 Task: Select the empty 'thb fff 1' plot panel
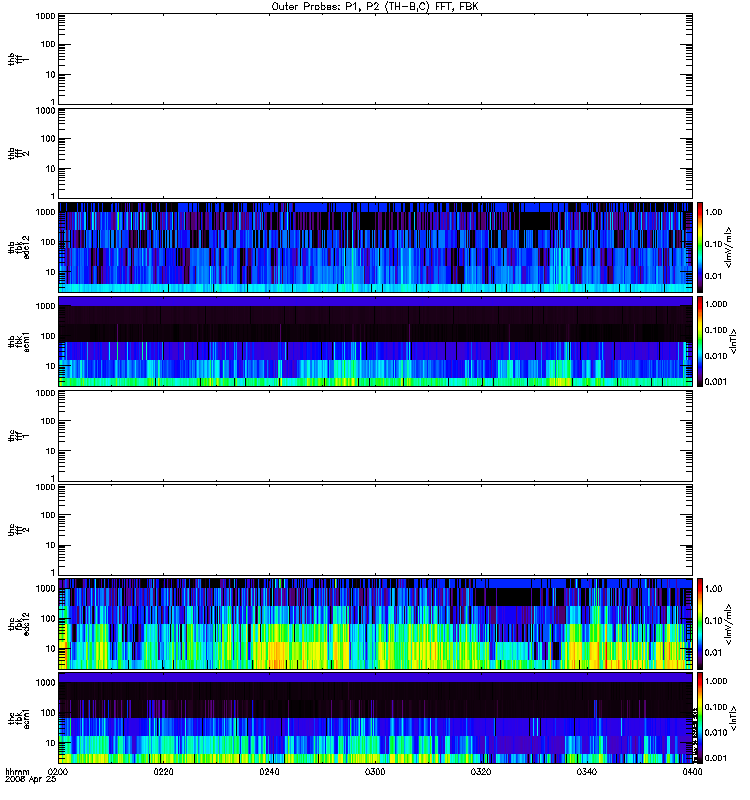tap(376, 59)
